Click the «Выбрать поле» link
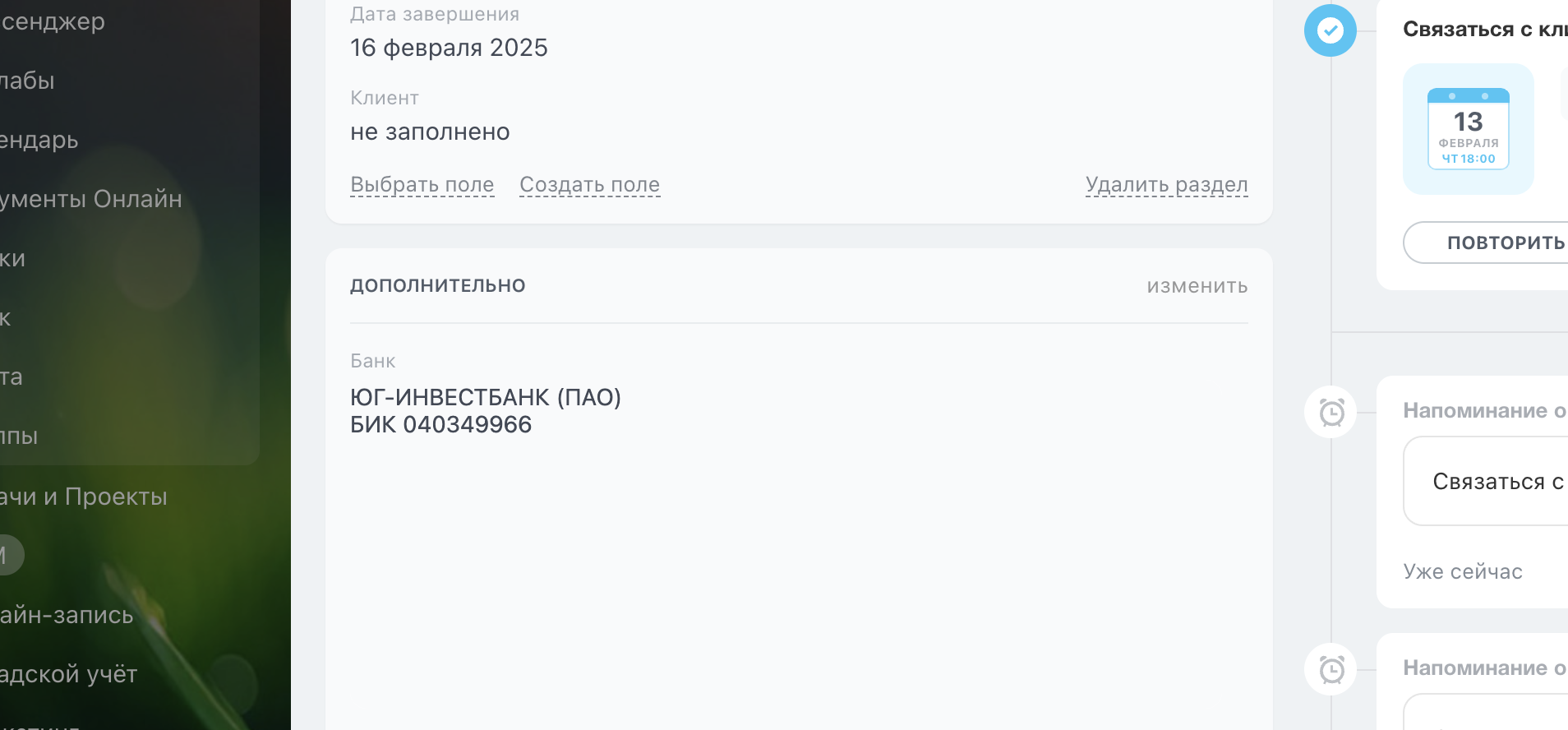Viewport: 1568px width, 730px height. pos(422,185)
